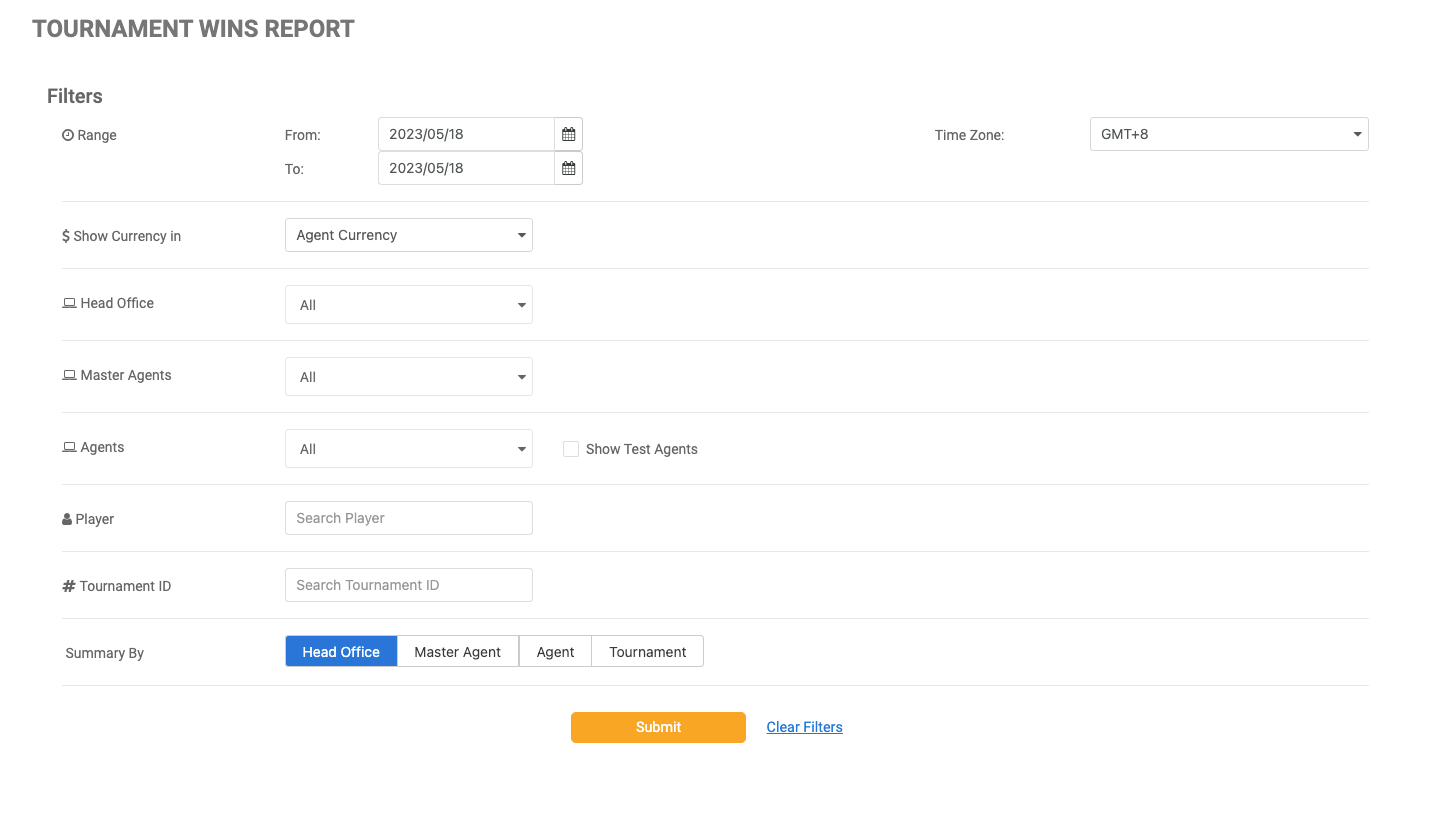Expand the Time Zone GMT+8 dropdown
This screenshot has height=816, width=1431.
1228,134
